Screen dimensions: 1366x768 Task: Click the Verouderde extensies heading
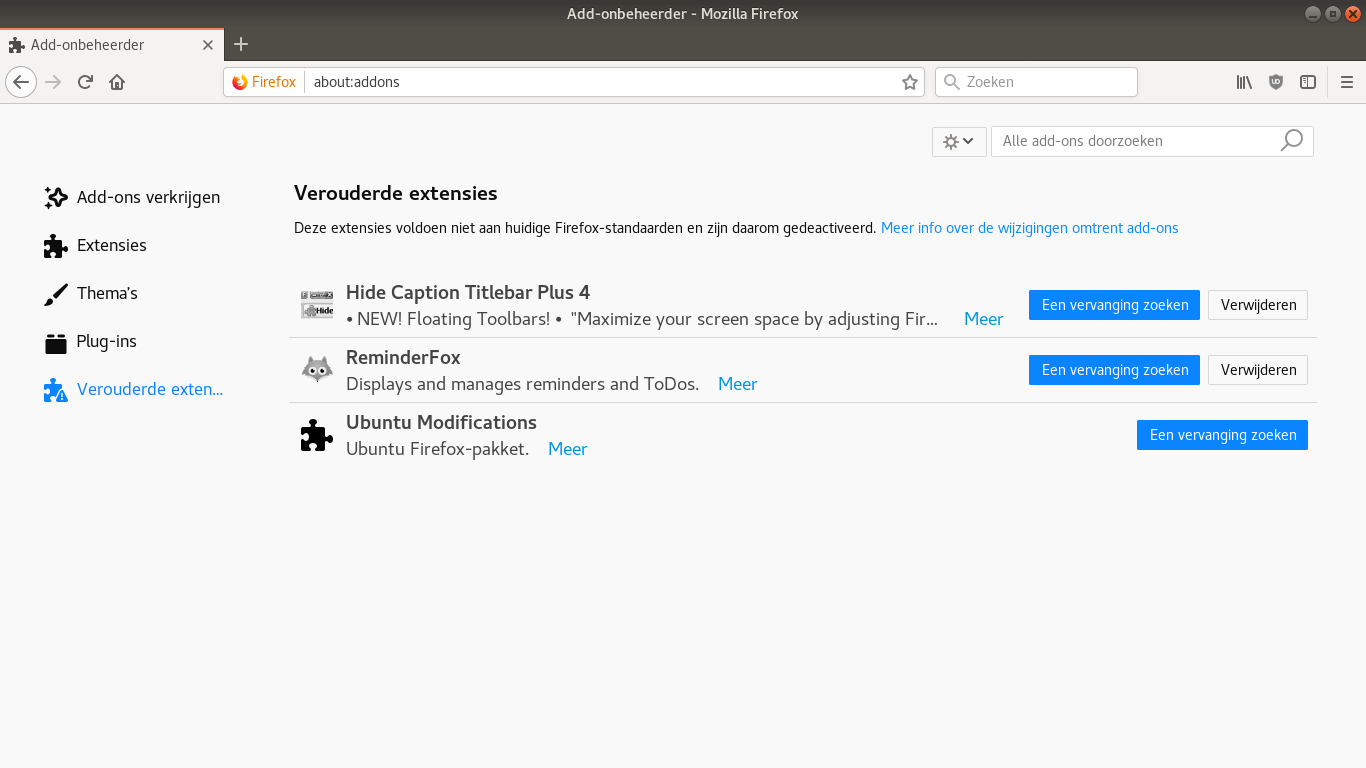pyautogui.click(x=396, y=193)
